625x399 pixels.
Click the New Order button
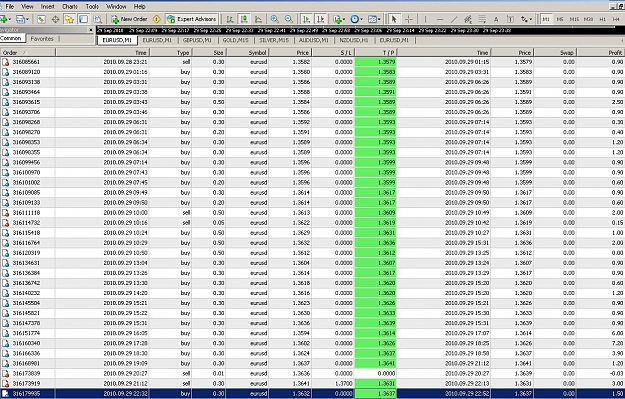[130, 19]
